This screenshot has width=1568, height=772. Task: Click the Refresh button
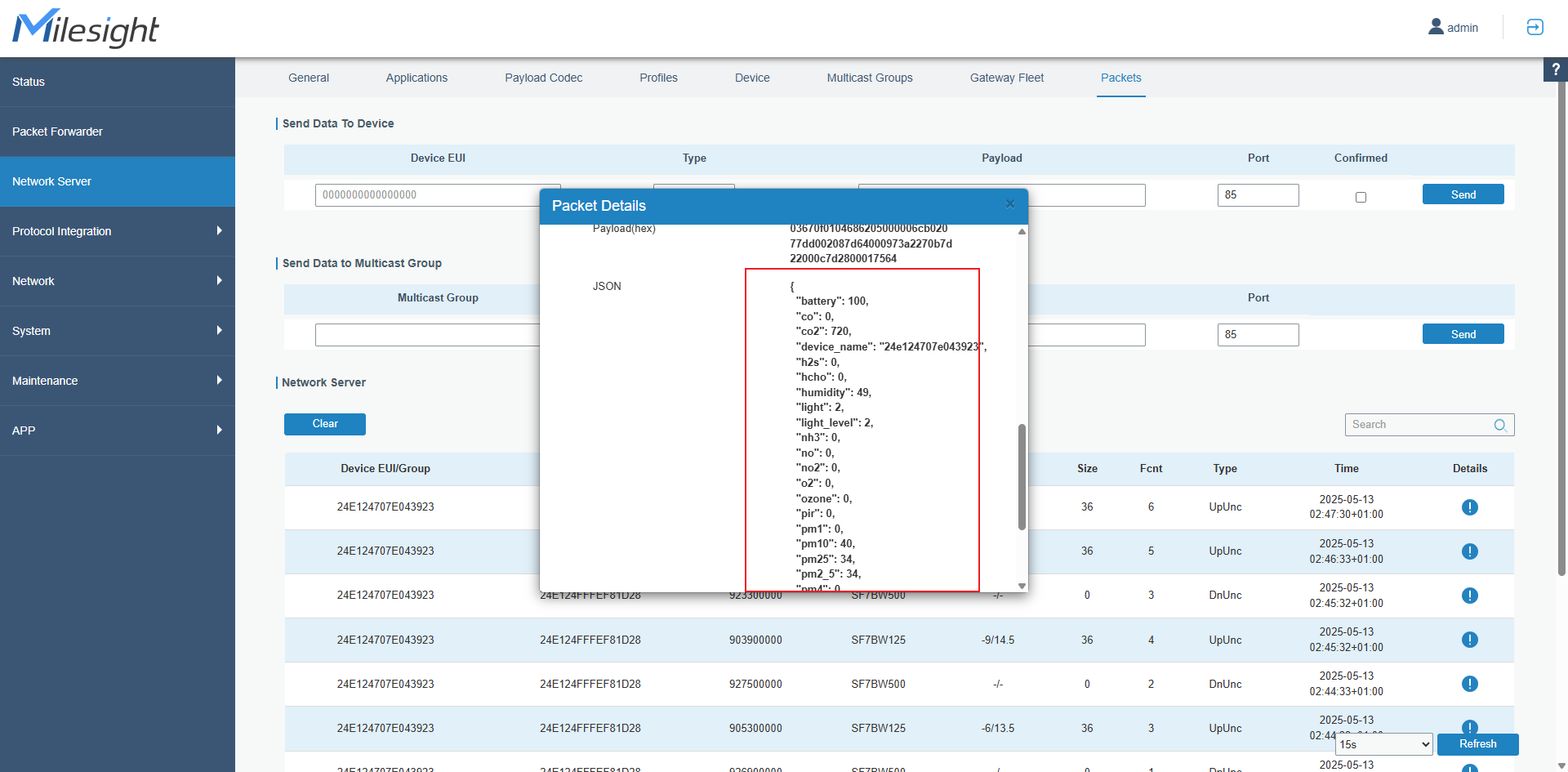[x=1478, y=744]
